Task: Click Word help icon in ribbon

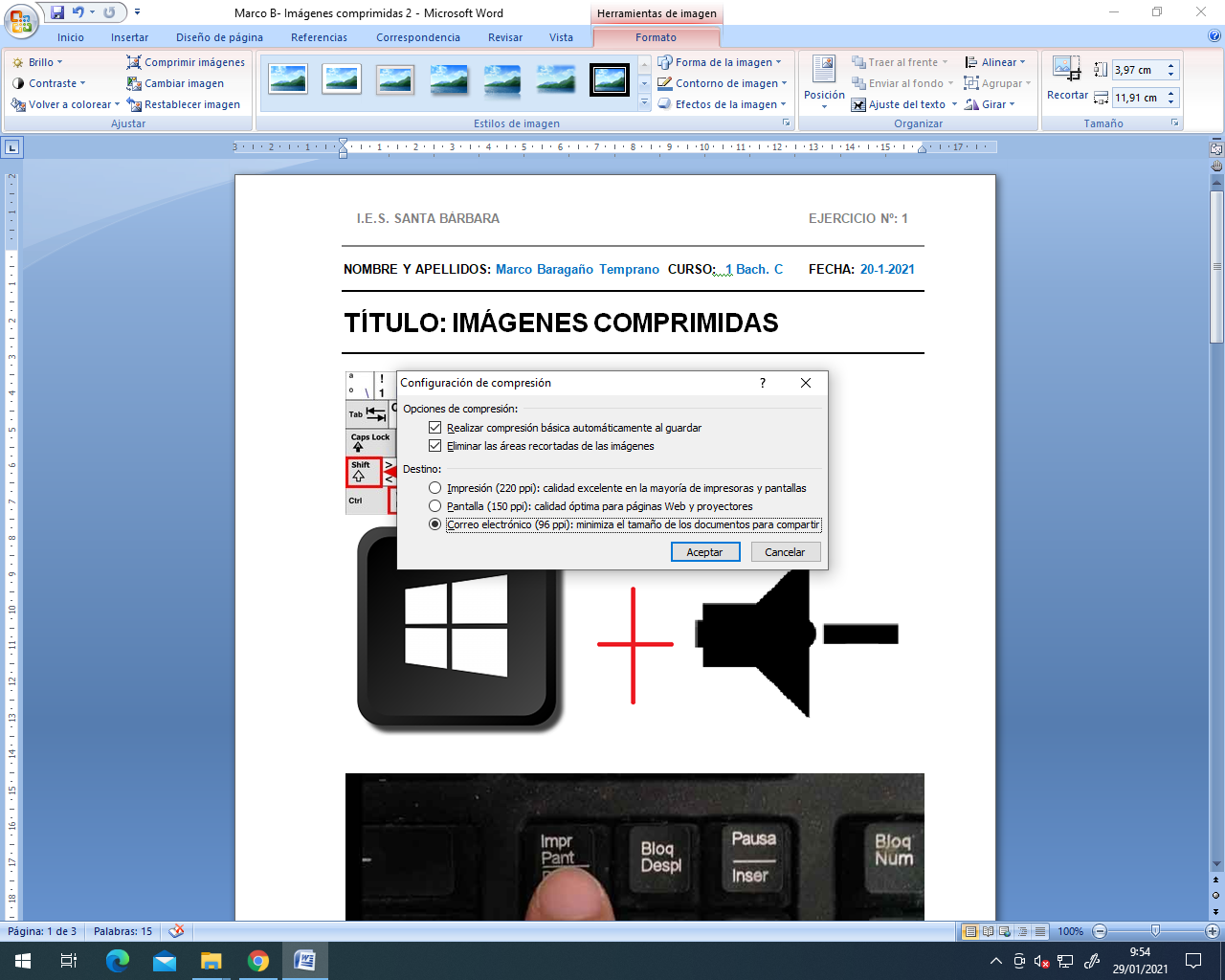Action: (x=1214, y=36)
